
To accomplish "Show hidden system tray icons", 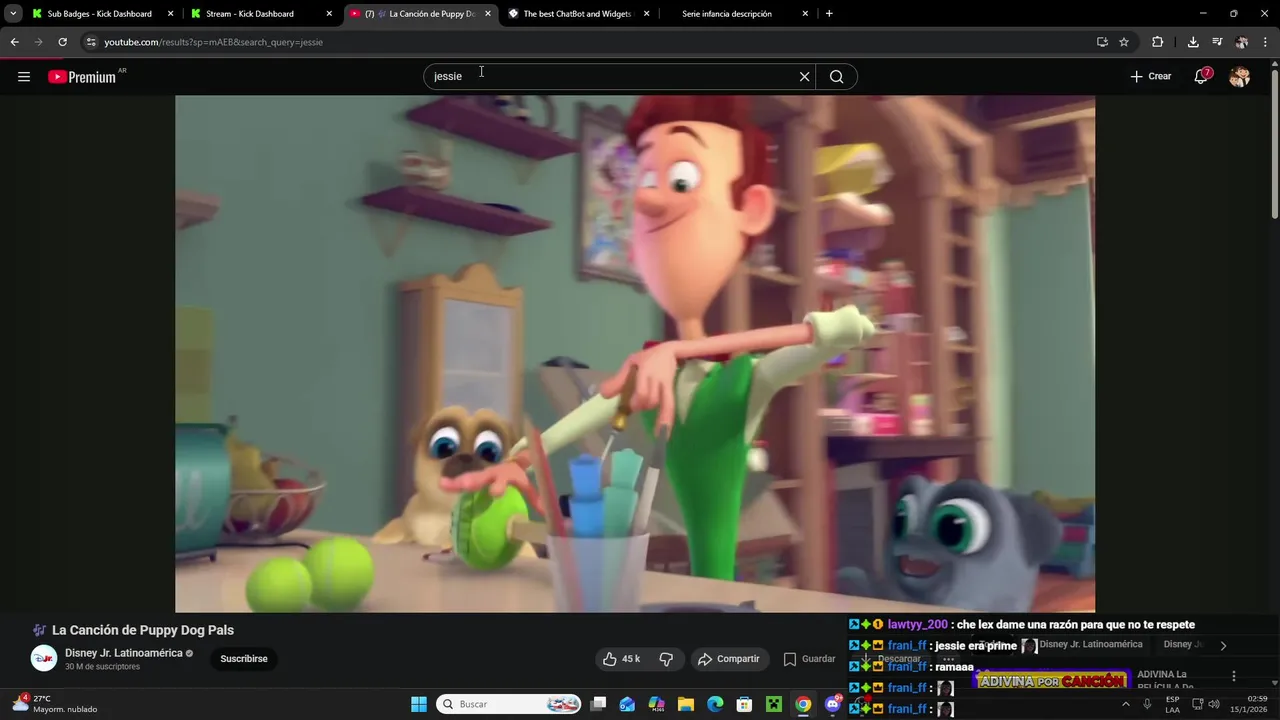I will (x=1125, y=704).
